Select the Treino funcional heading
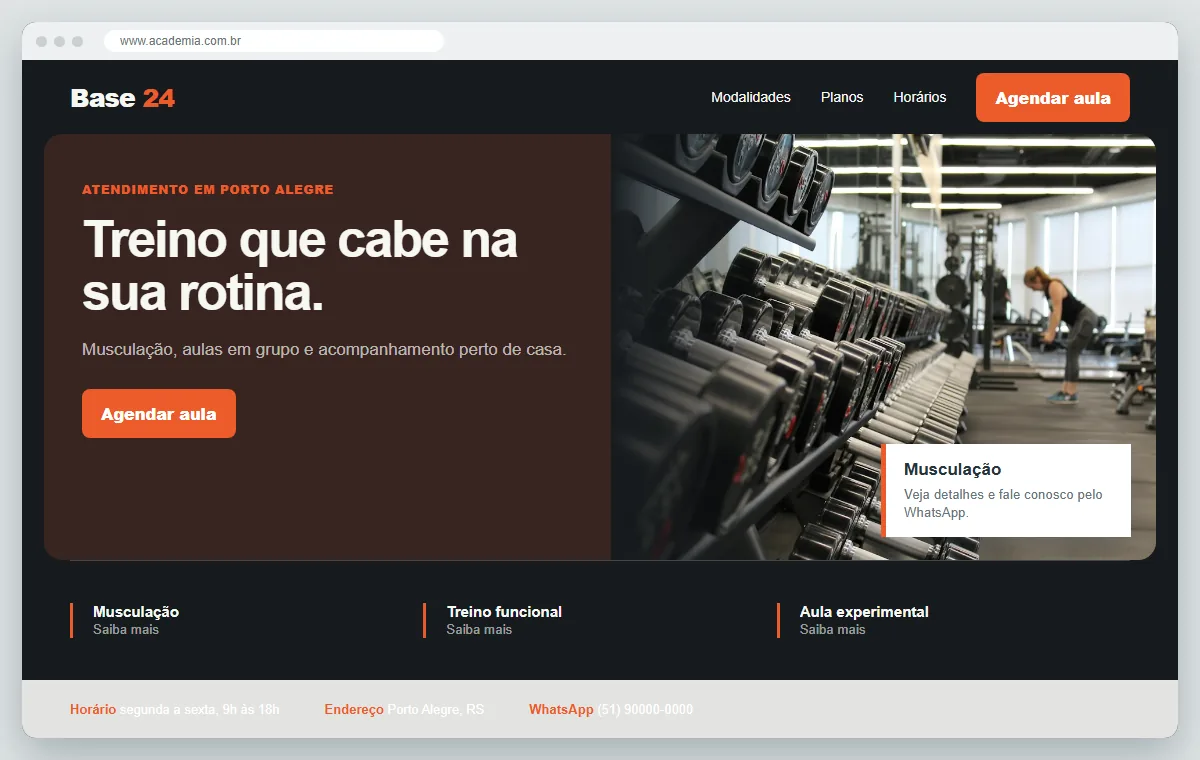 [x=504, y=612]
